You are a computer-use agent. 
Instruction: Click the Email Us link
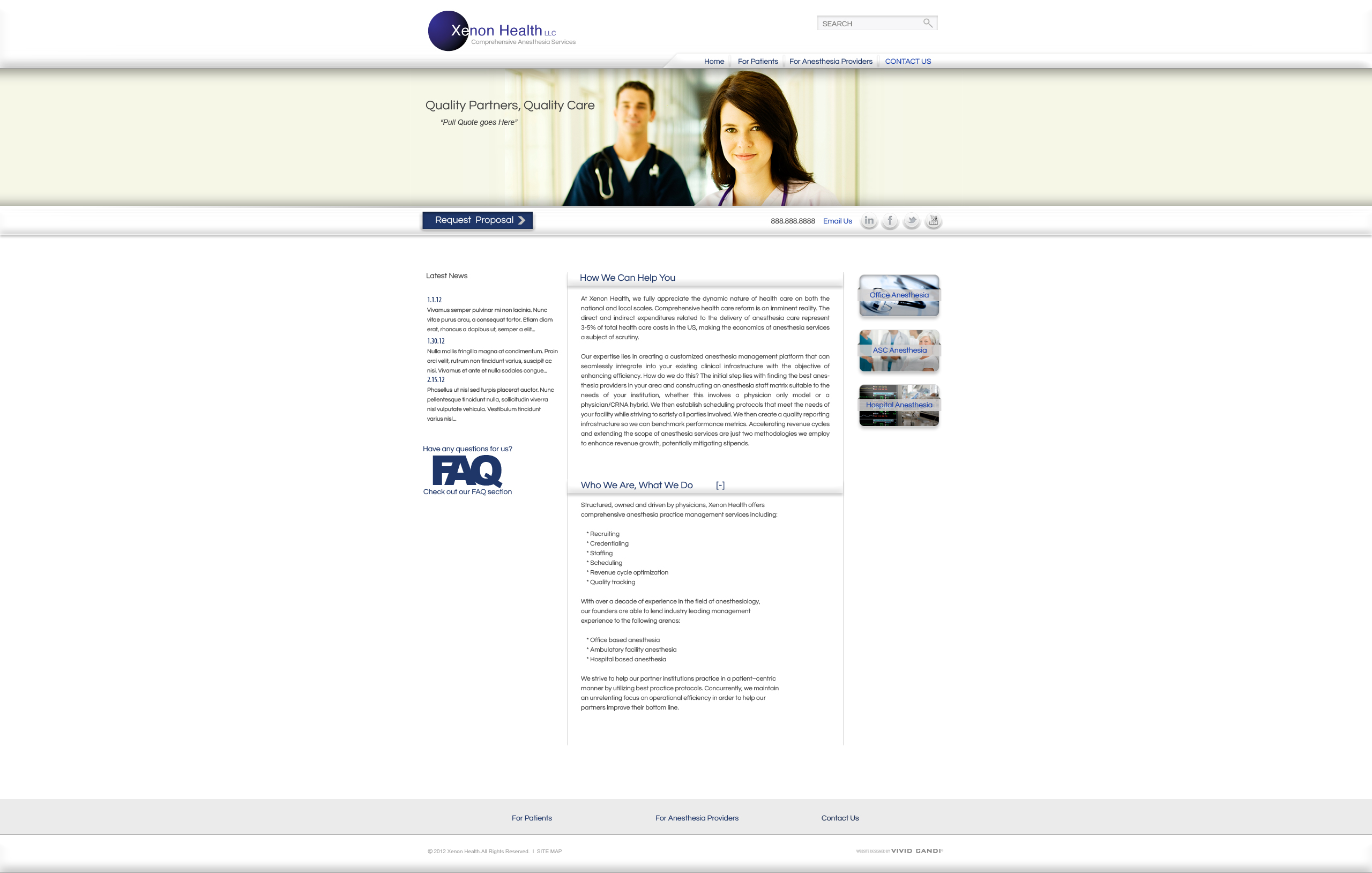coord(837,221)
